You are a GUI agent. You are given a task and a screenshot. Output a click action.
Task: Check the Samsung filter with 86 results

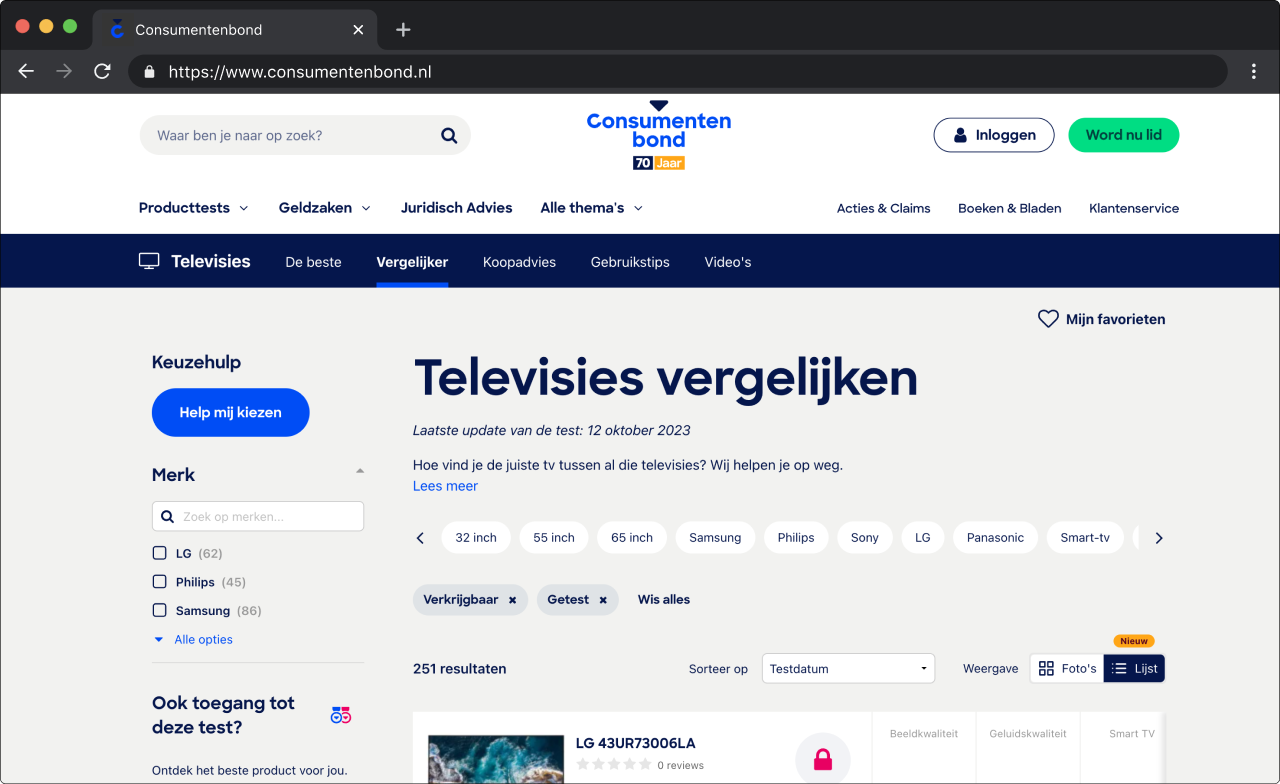[x=160, y=610]
